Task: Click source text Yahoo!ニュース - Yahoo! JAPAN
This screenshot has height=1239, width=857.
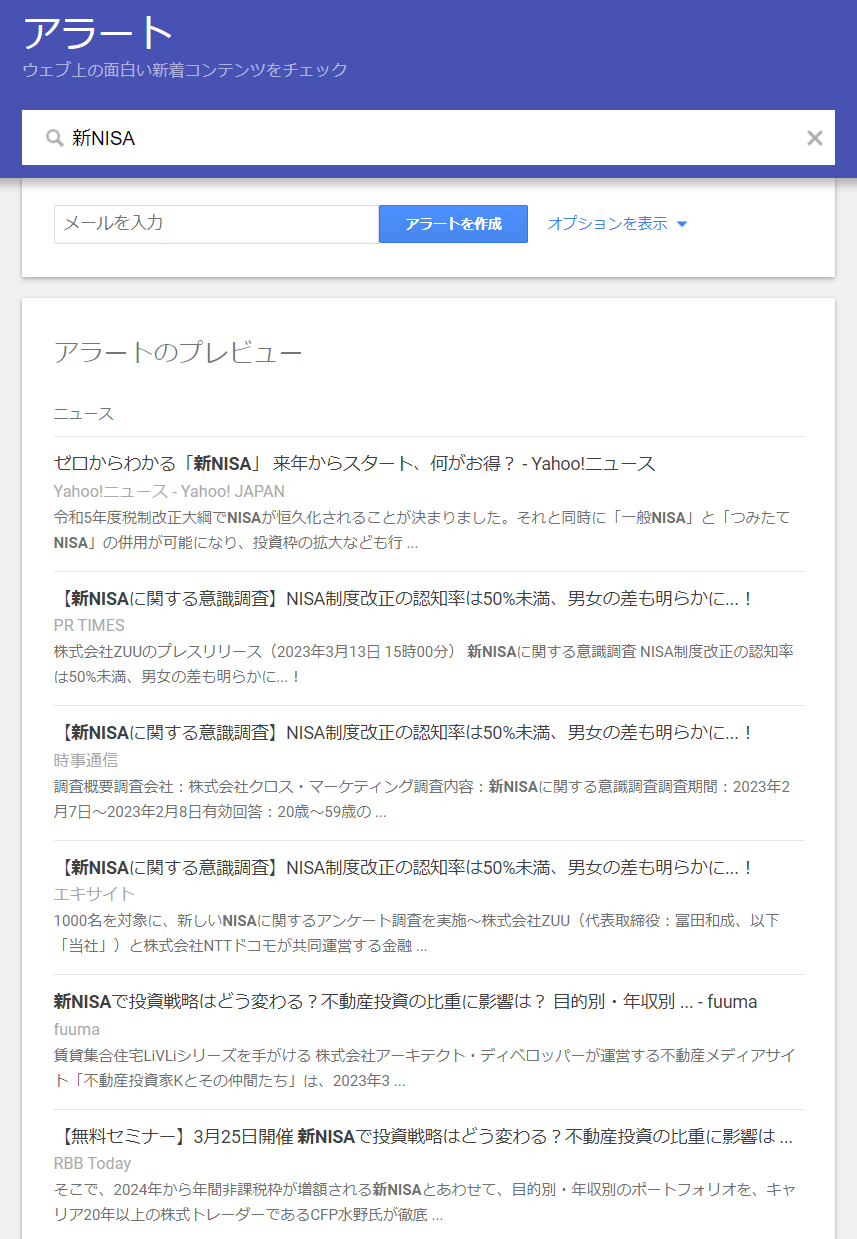Action: point(169,491)
